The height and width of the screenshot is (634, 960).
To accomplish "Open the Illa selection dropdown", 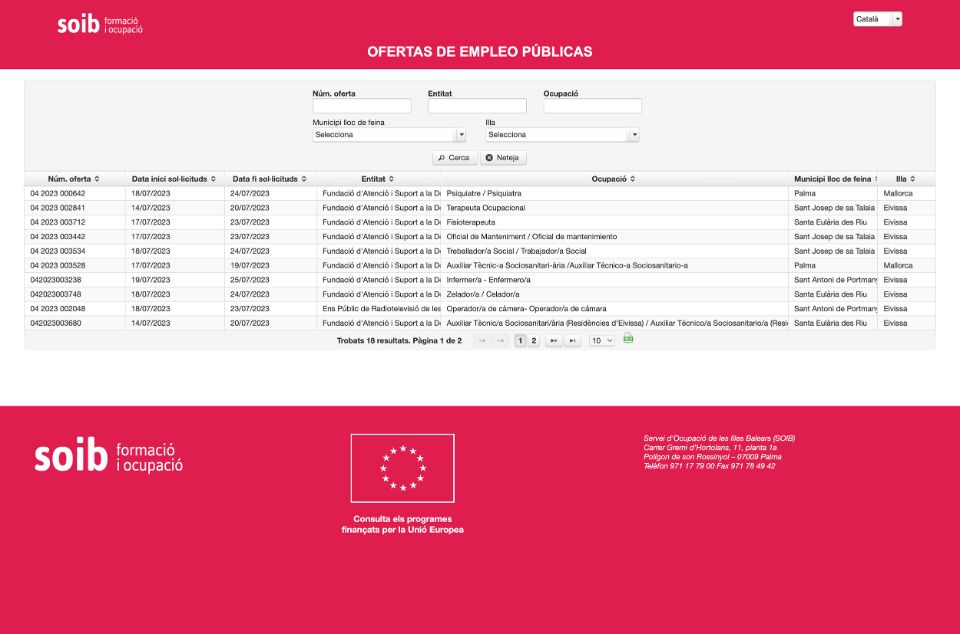I will click(x=562, y=135).
